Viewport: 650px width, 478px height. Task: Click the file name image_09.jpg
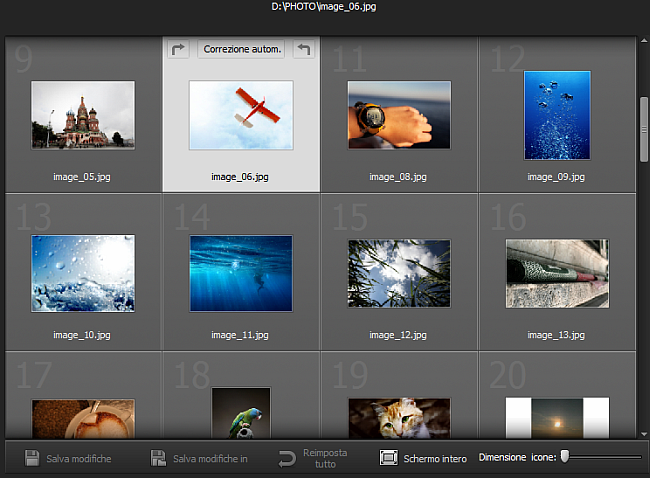point(556,177)
